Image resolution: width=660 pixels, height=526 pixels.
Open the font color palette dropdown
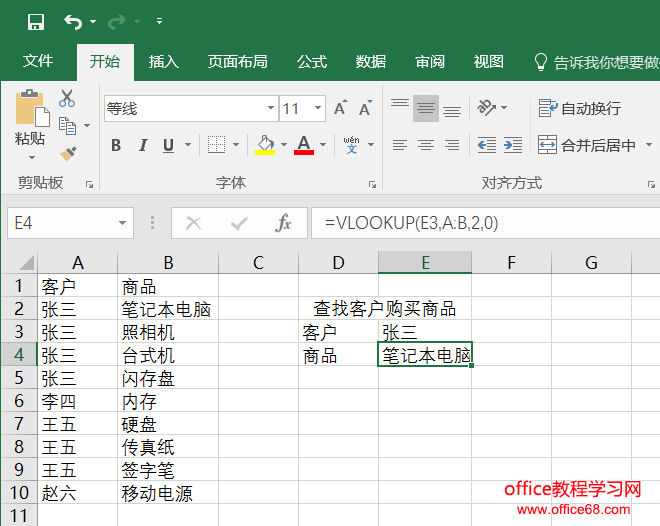(323, 145)
